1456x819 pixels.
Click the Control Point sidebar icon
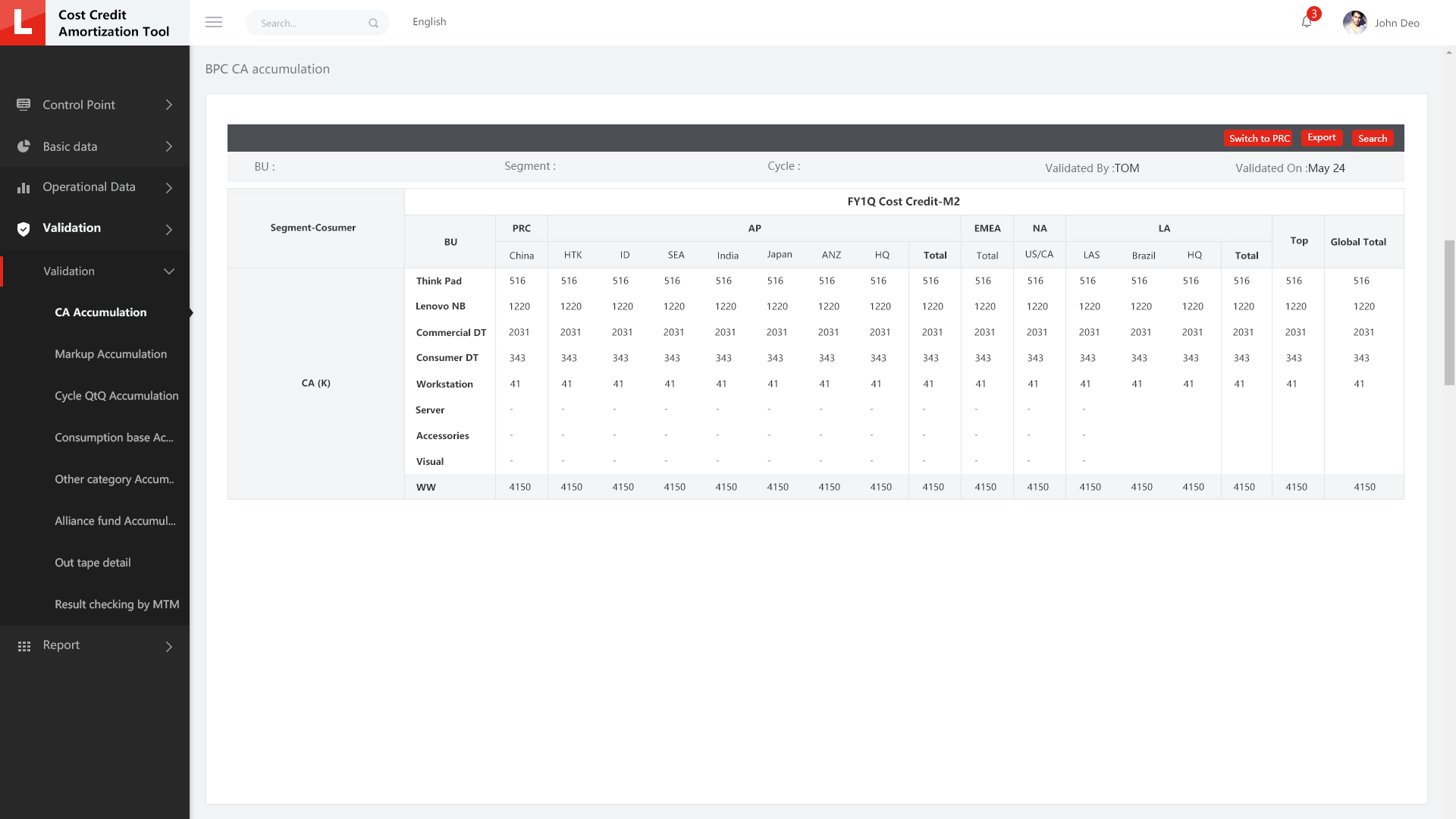click(24, 105)
